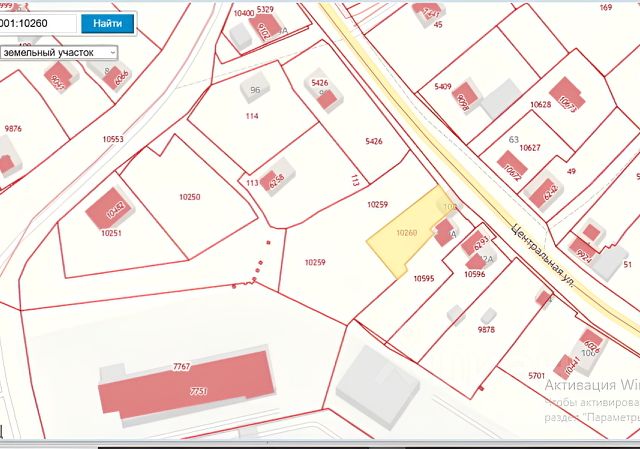The image size is (640, 449).
Task: Click parcel label 114
Action: (x=252, y=116)
